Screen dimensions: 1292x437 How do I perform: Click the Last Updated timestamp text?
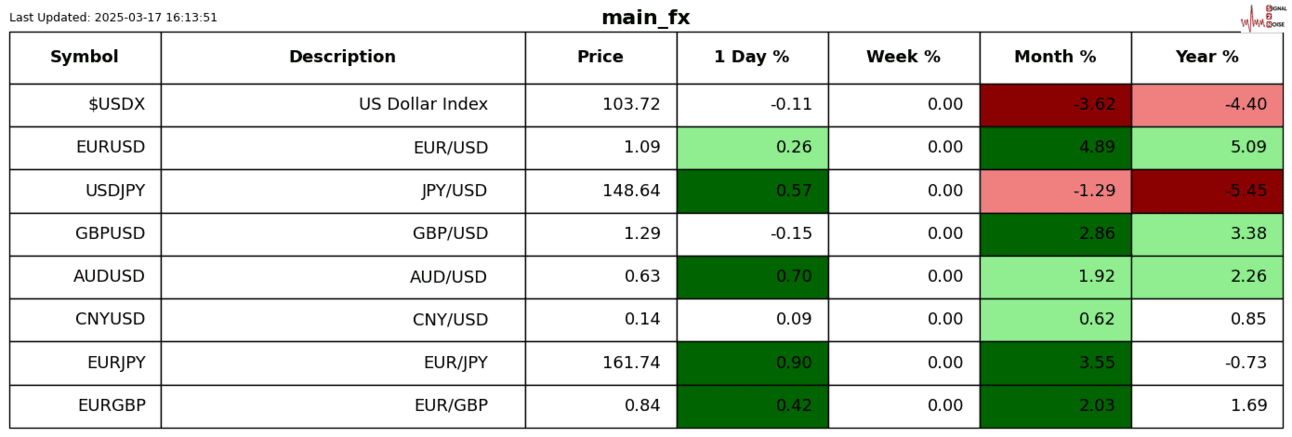pos(113,18)
